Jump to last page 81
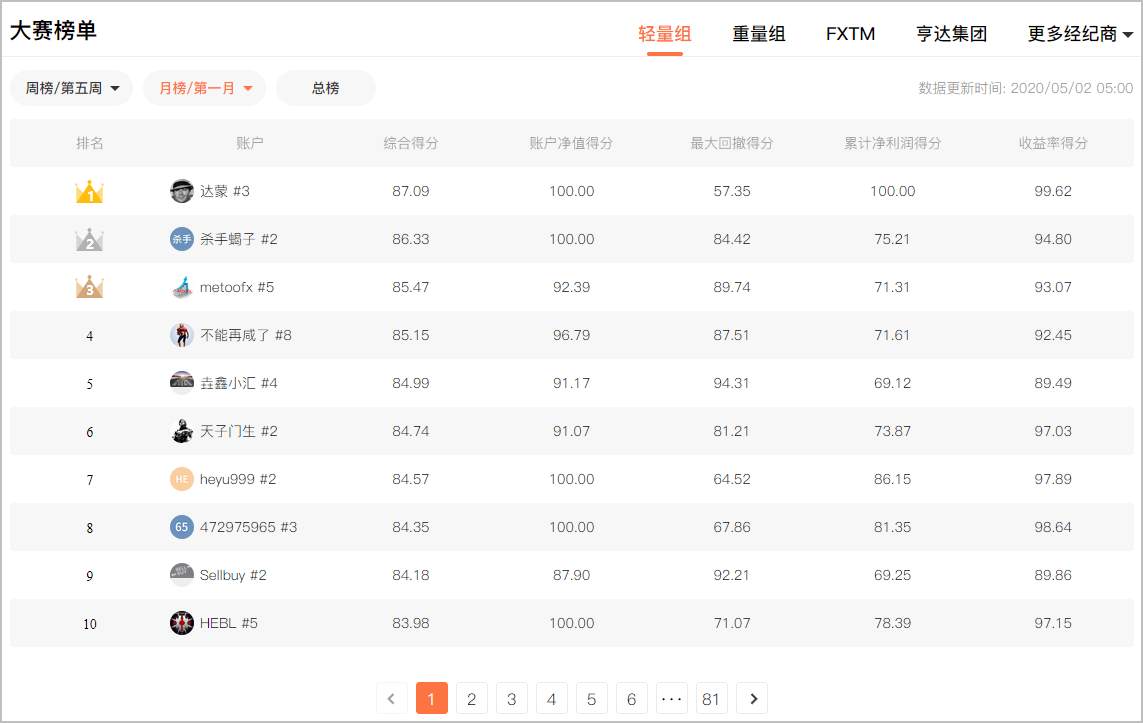The width and height of the screenshot is (1143, 723). pos(711,699)
